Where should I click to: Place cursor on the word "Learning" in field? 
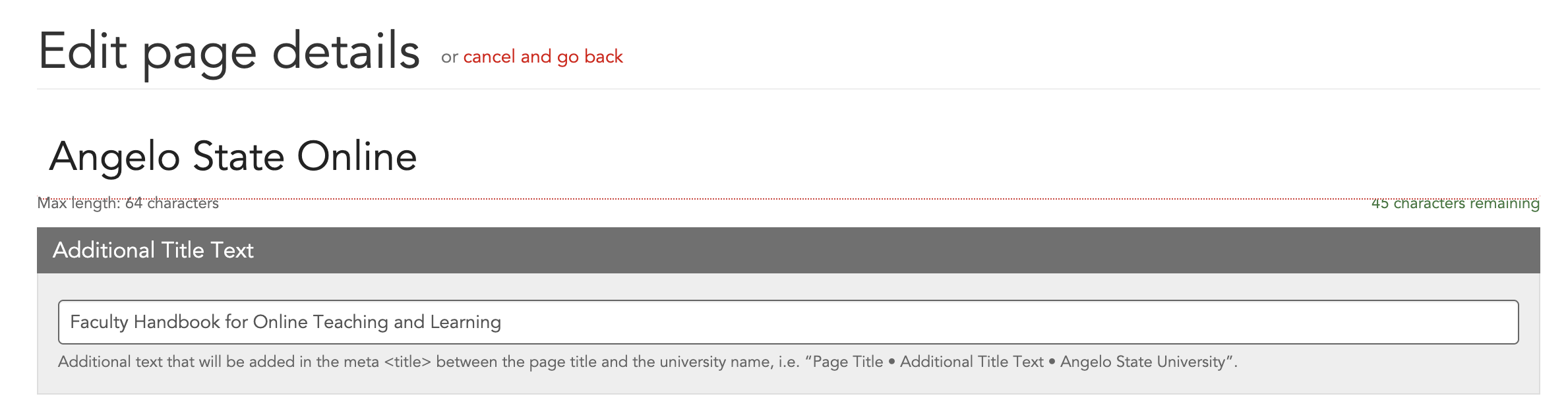coord(466,322)
